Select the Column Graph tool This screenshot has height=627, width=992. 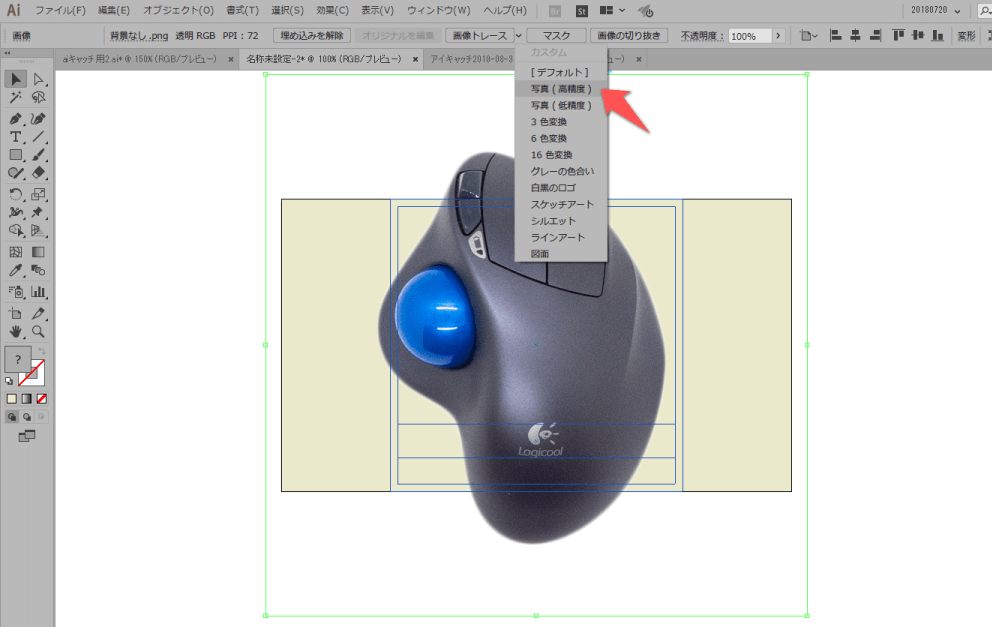coord(39,292)
